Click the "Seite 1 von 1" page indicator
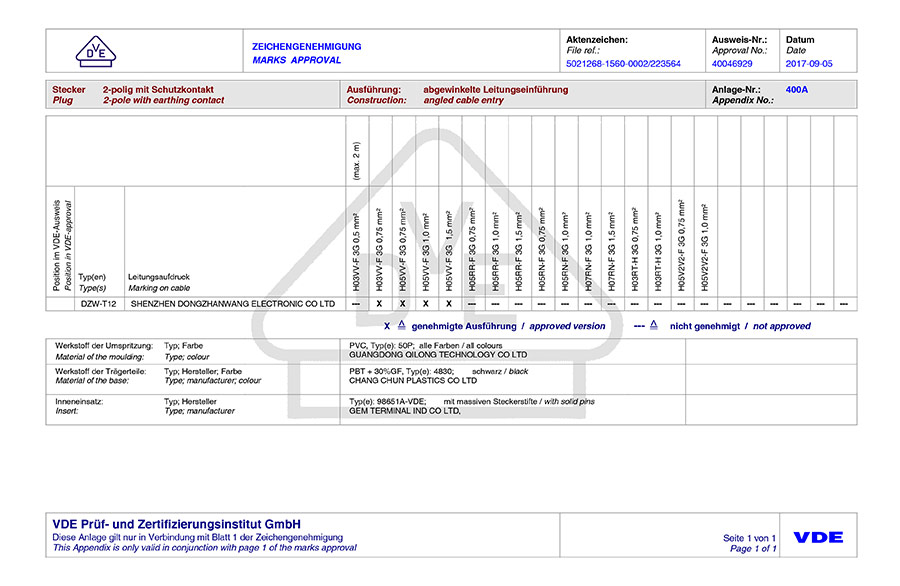The width and height of the screenshot is (900, 586). click(750, 538)
